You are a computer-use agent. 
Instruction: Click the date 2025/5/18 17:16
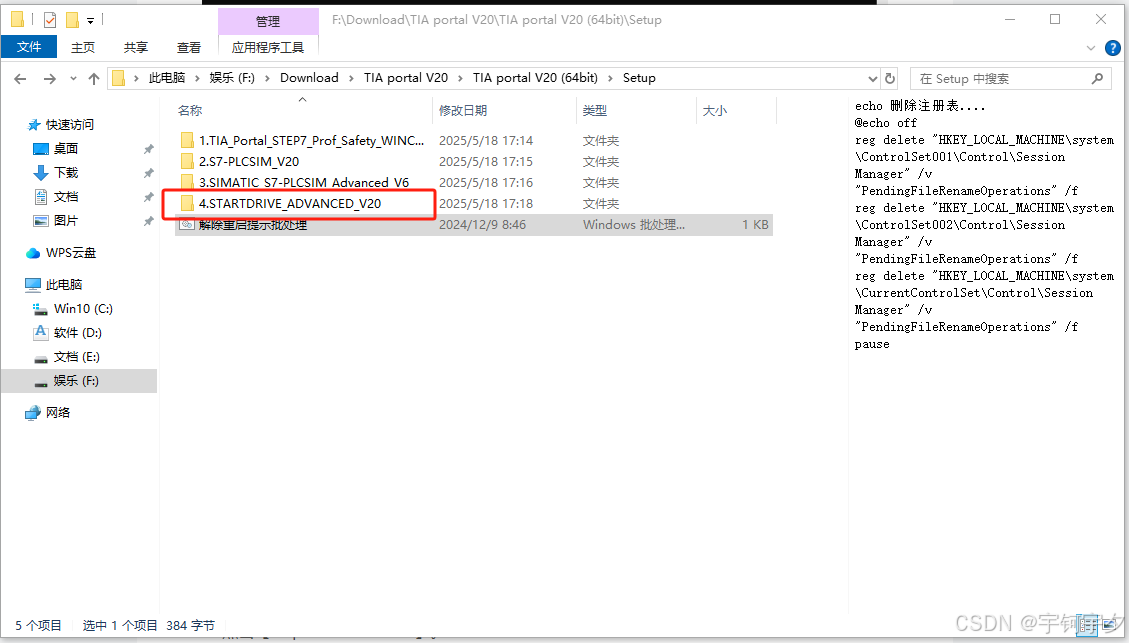(486, 182)
